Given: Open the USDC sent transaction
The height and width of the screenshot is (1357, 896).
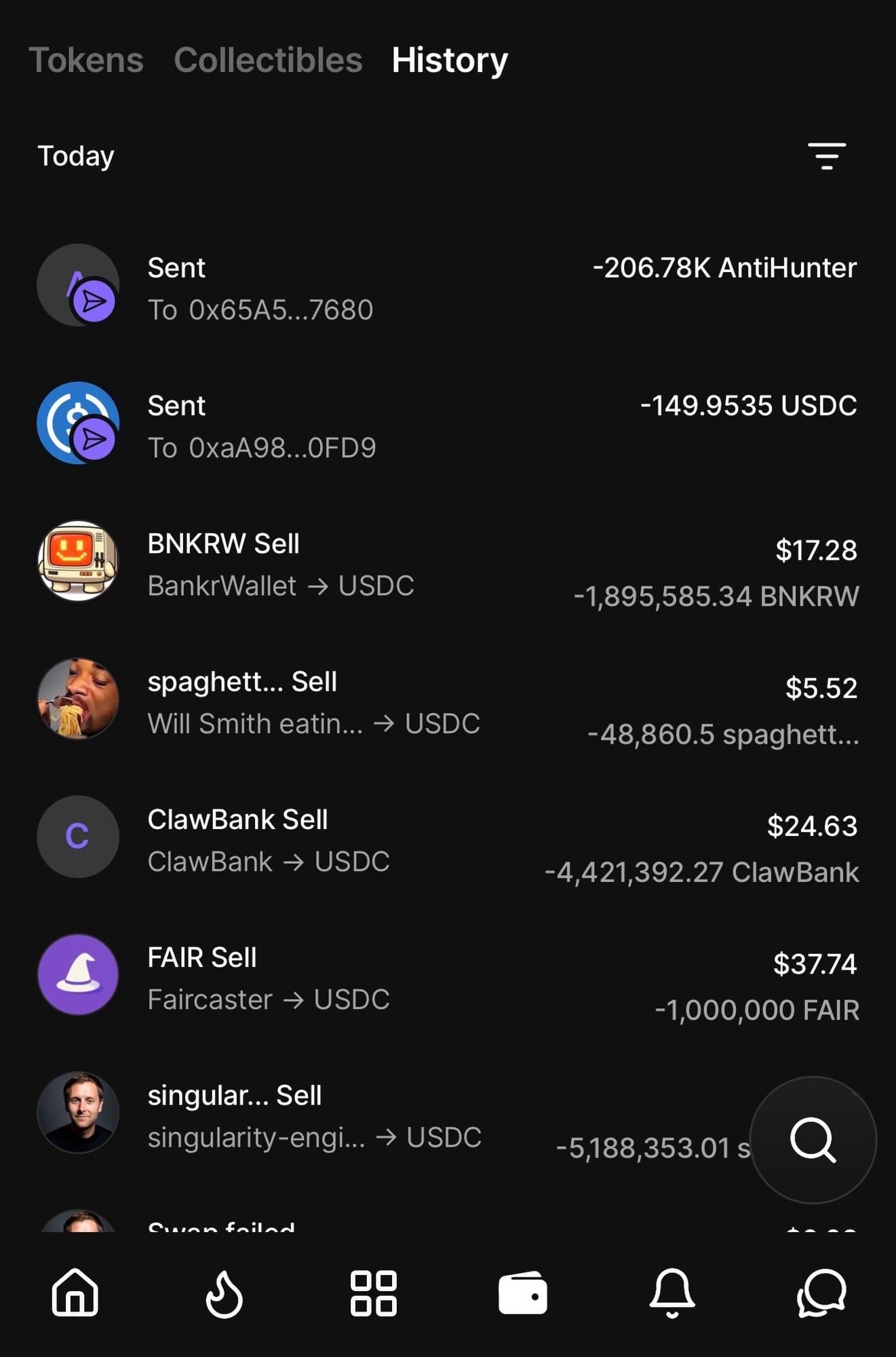Looking at the screenshot, I should [x=448, y=425].
